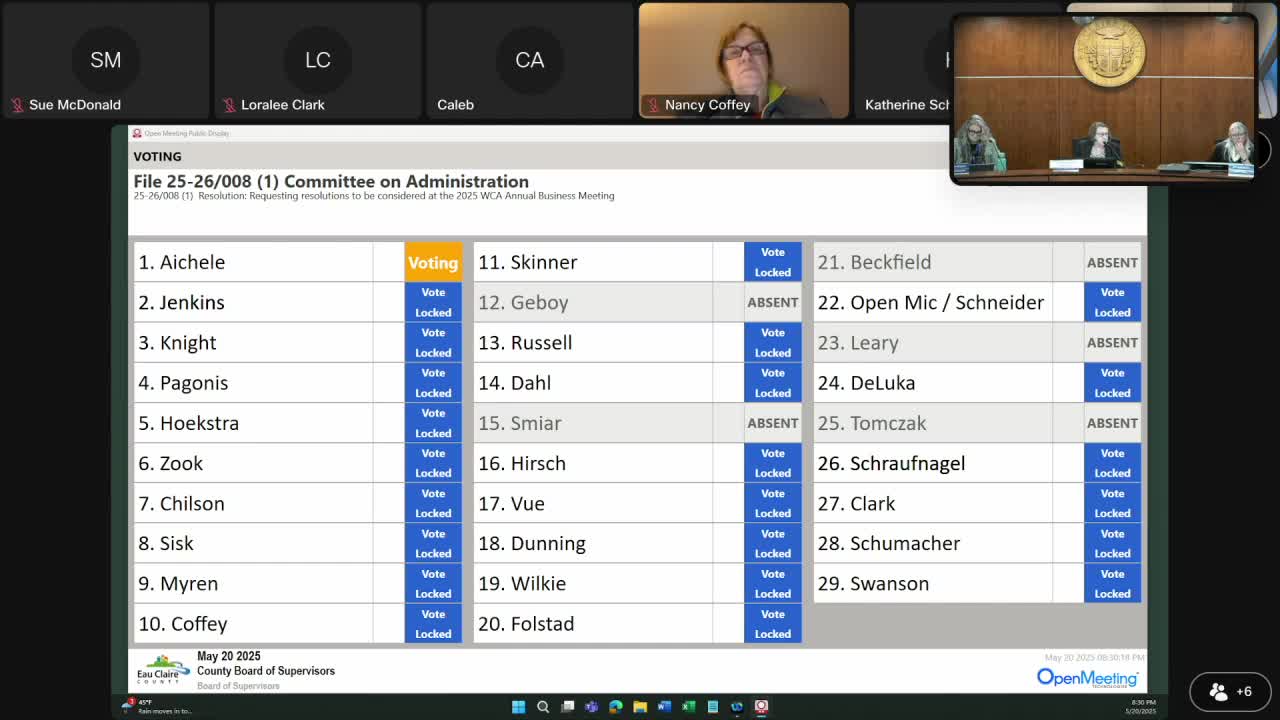Click Vote Locked status beside Jenkins
This screenshot has width=1280, height=720.
[x=433, y=302]
